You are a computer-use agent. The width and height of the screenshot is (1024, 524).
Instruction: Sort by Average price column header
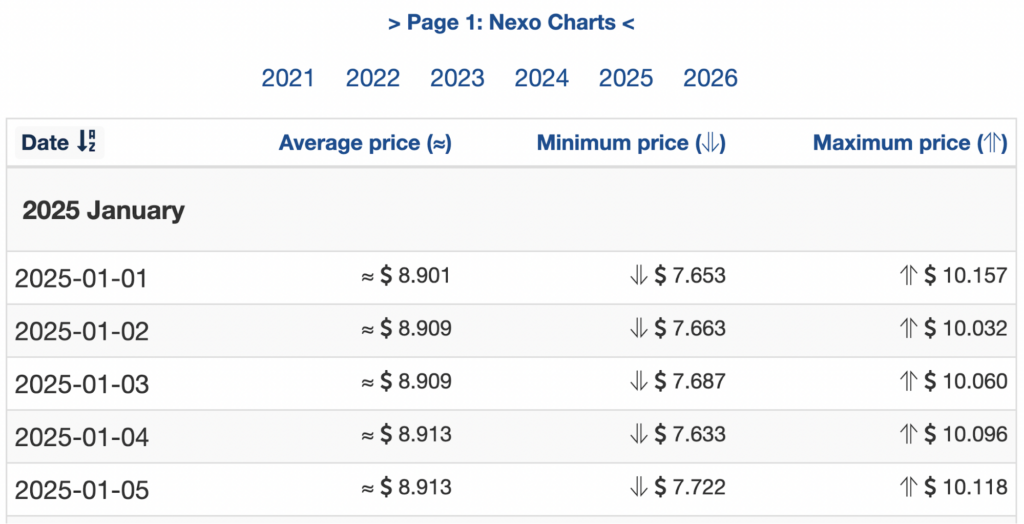(365, 142)
